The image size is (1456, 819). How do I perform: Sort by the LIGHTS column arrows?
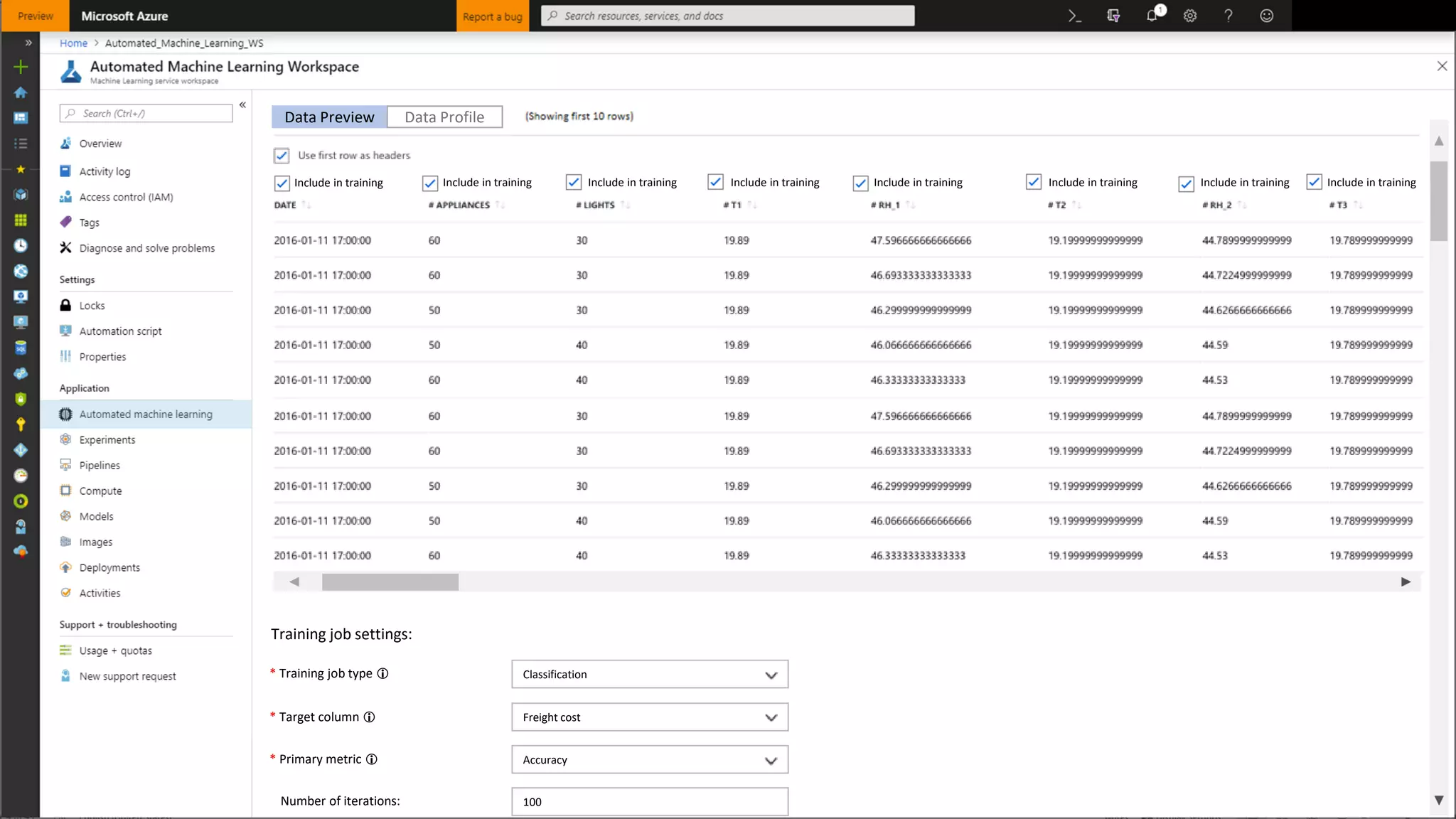click(x=626, y=205)
